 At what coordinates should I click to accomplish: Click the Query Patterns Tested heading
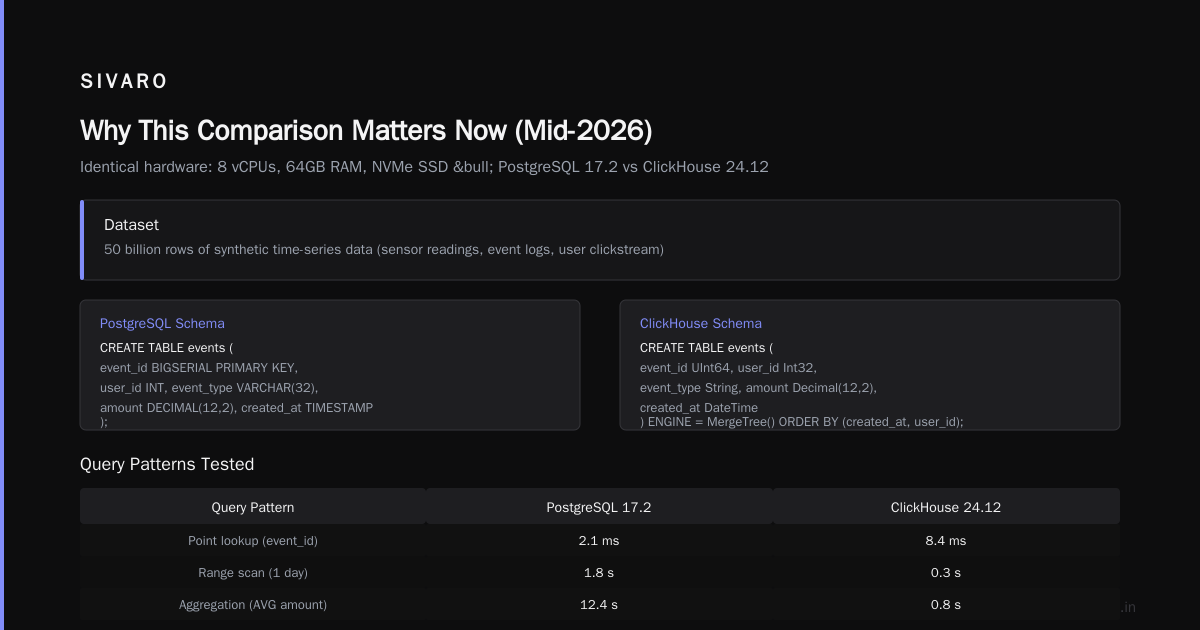[x=167, y=464]
